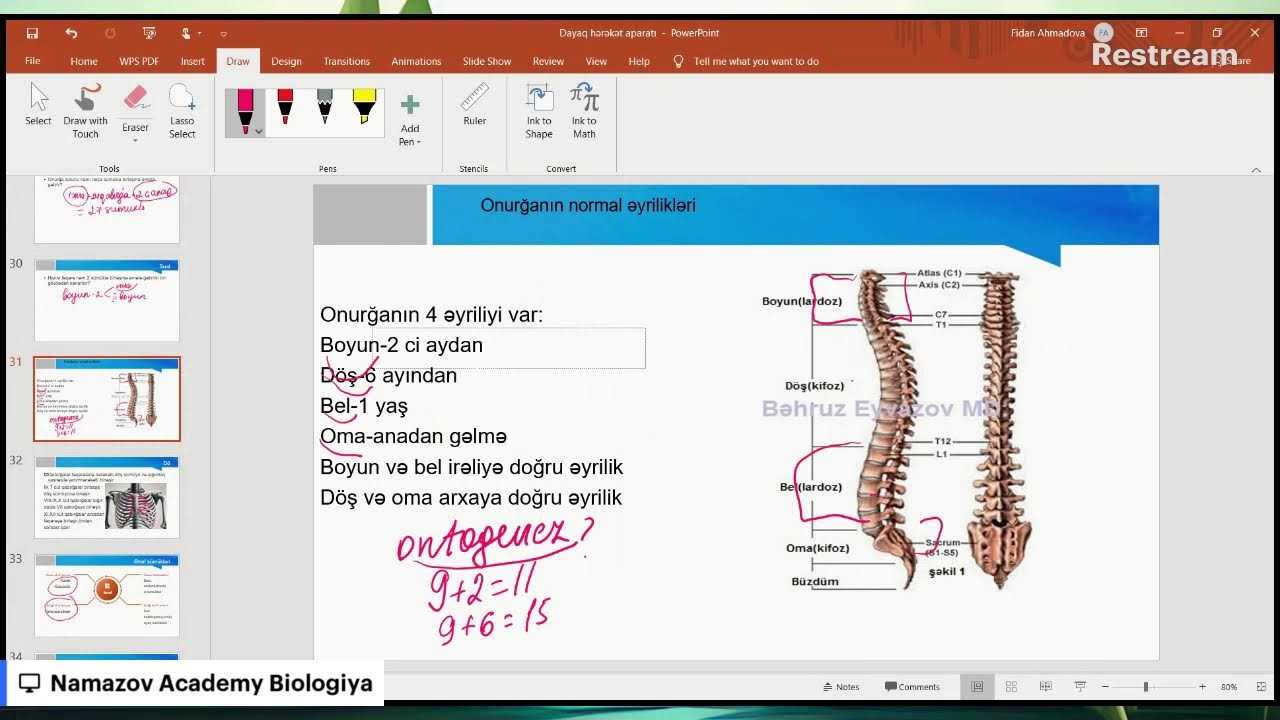Image resolution: width=1280 pixels, height=720 pixels.
Task: Toggle Draw with Touch
Action: tap(85, 111)
